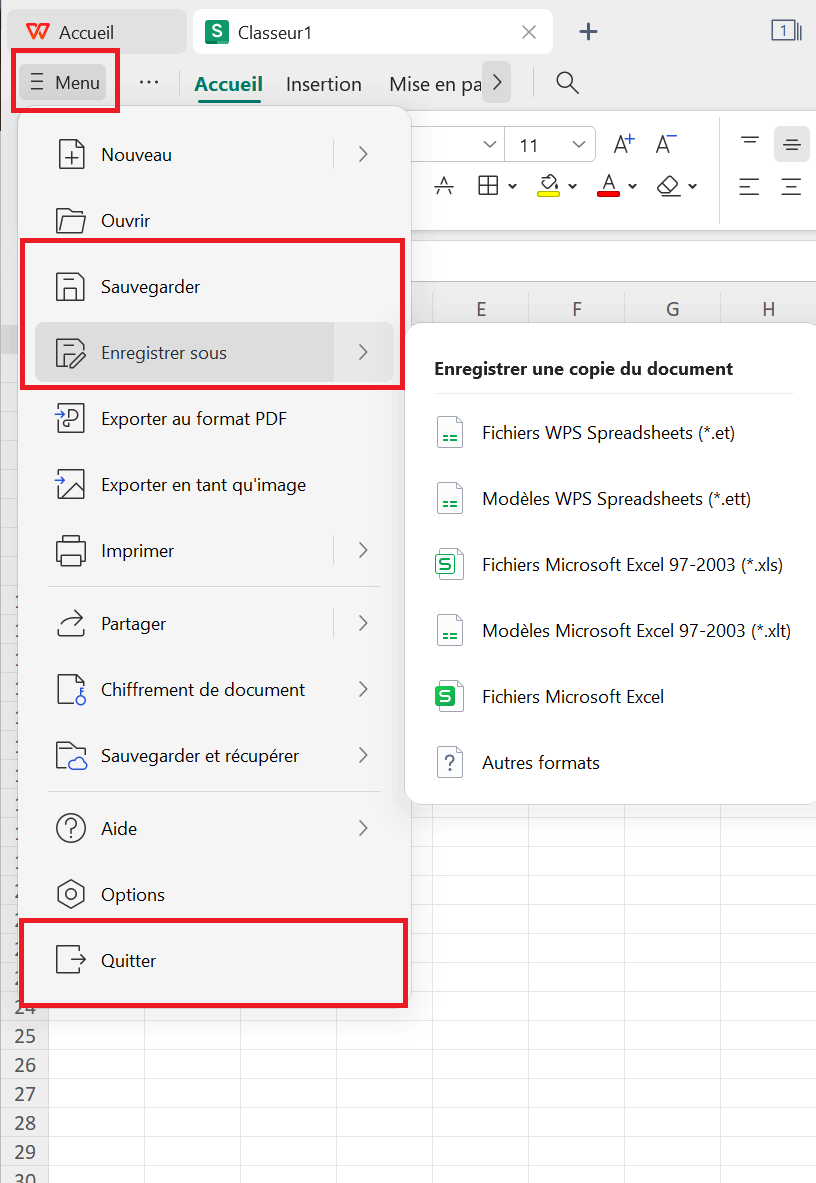Select column G header
816x1183 pixels.
tap(673, 309)
